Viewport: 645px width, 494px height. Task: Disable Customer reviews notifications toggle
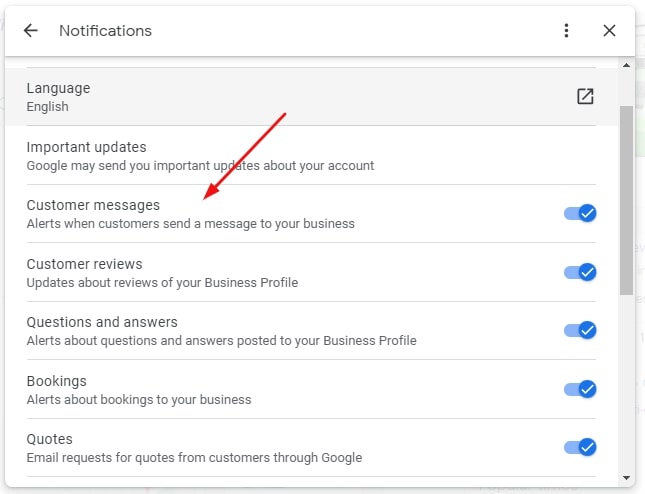(580, 272)
